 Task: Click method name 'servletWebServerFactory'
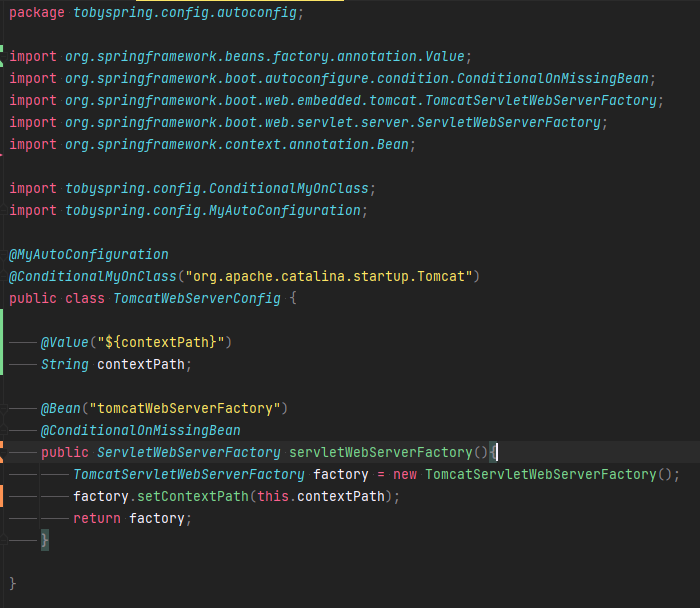(x=381, y=452)
